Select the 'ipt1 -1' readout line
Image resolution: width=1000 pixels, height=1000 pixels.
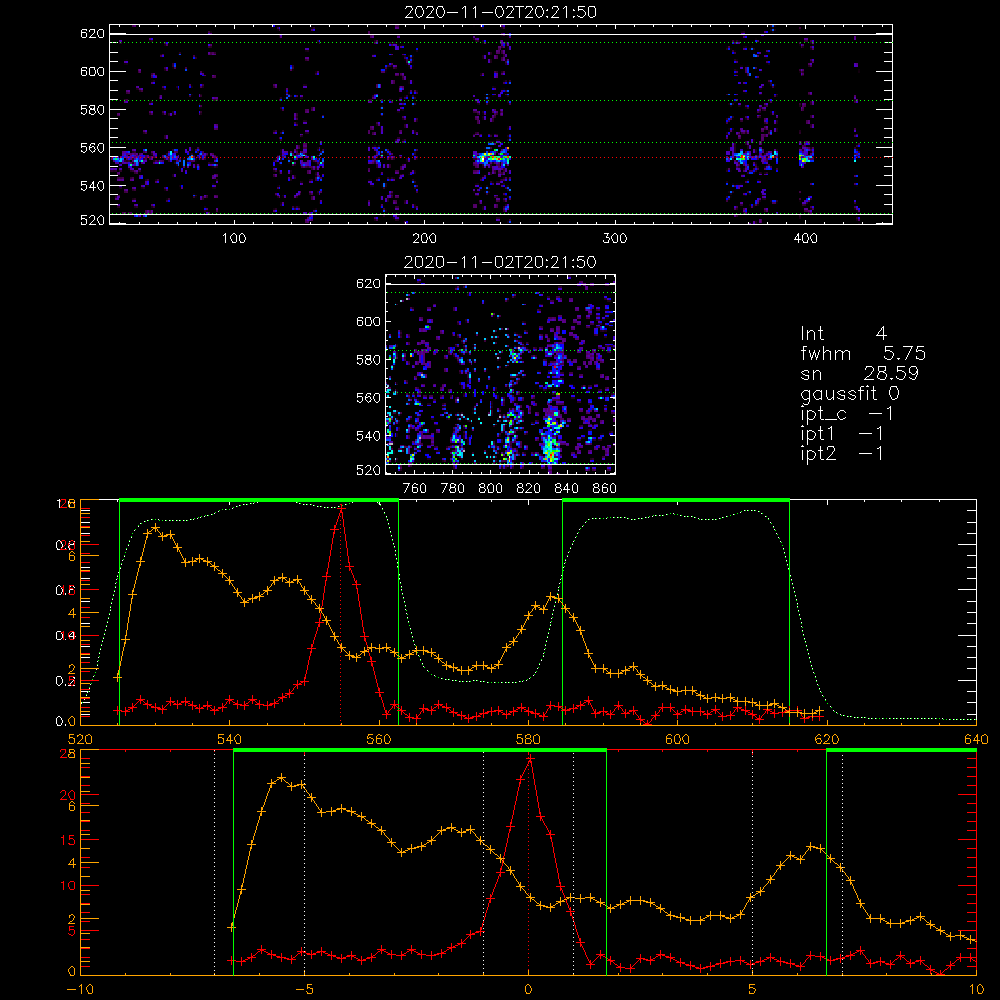pyautogui.click(x=842, y=434)
